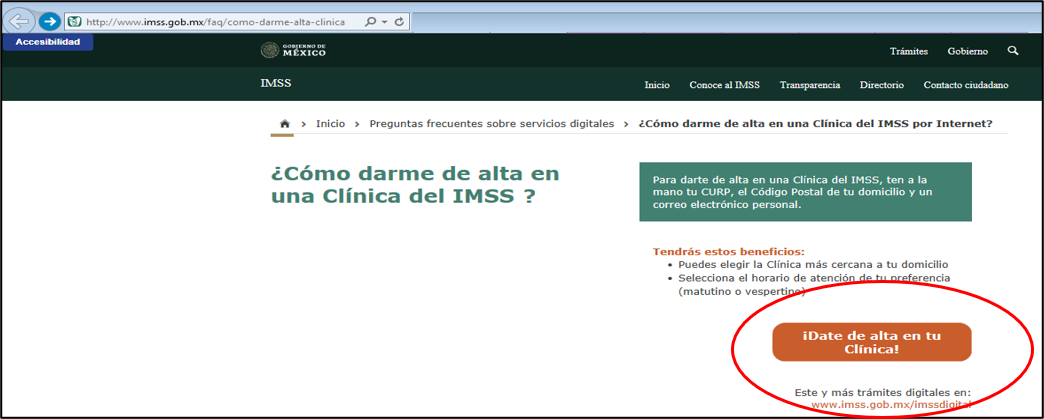This screenshot has height=419, width=1044.
Task: Click the address bar search magnifier icon
Action: point(371,22)
